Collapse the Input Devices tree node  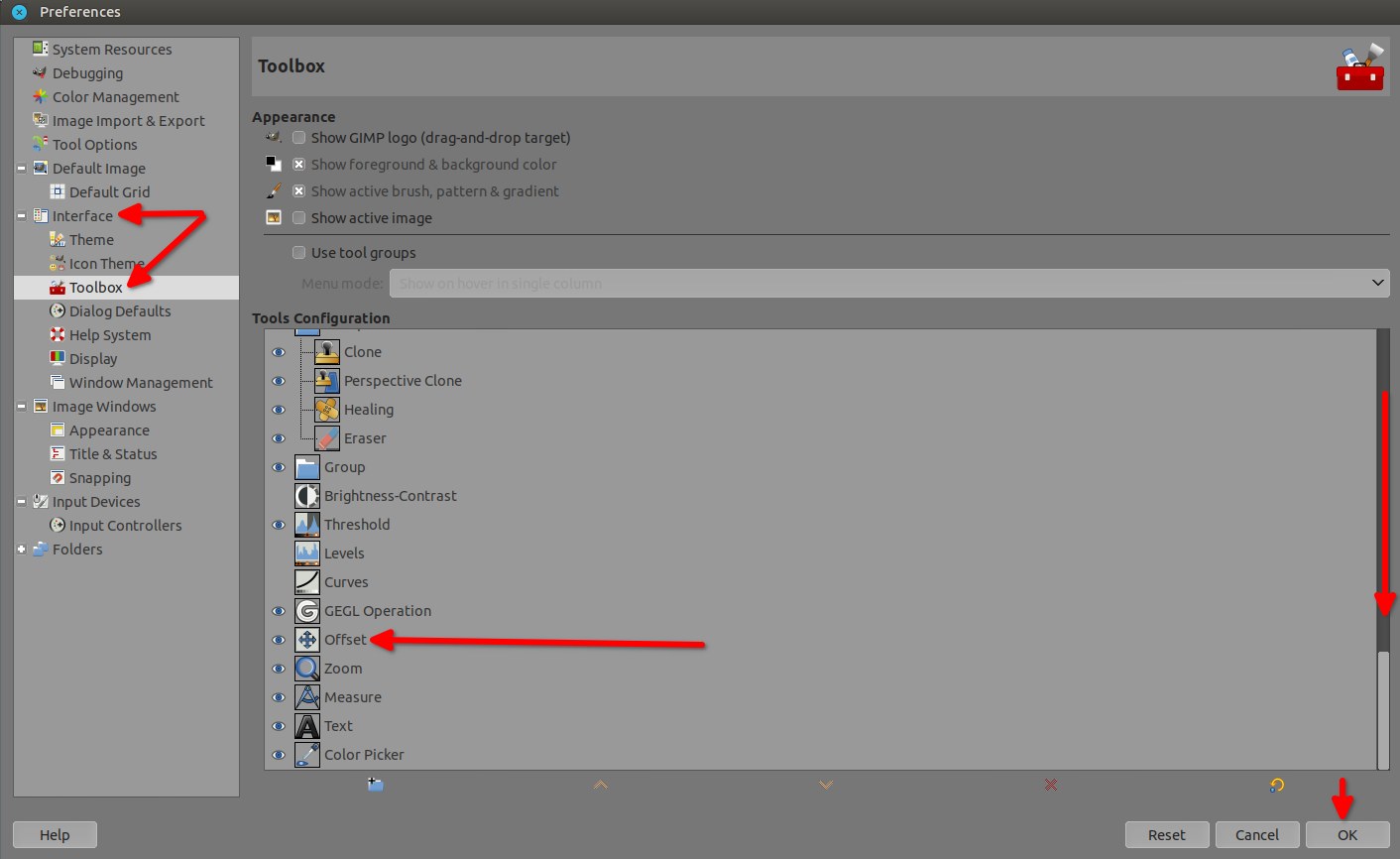(x=21, y=502)
